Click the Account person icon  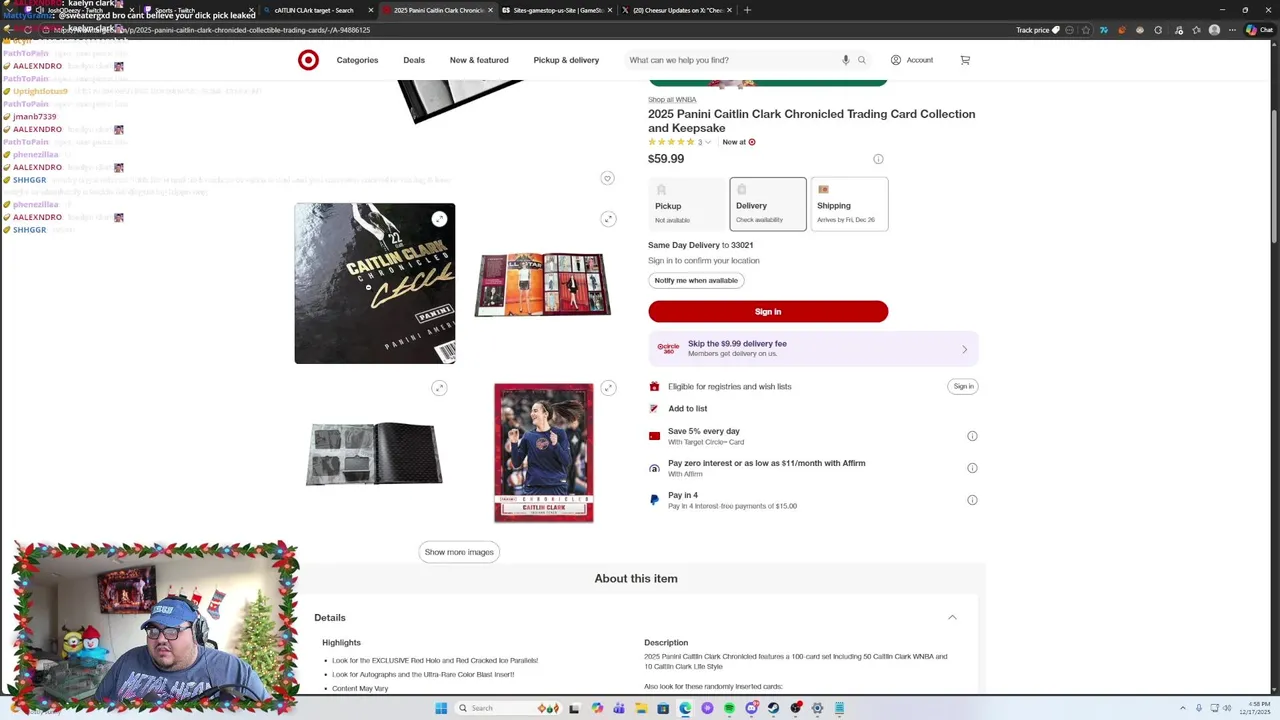point(896,60)
